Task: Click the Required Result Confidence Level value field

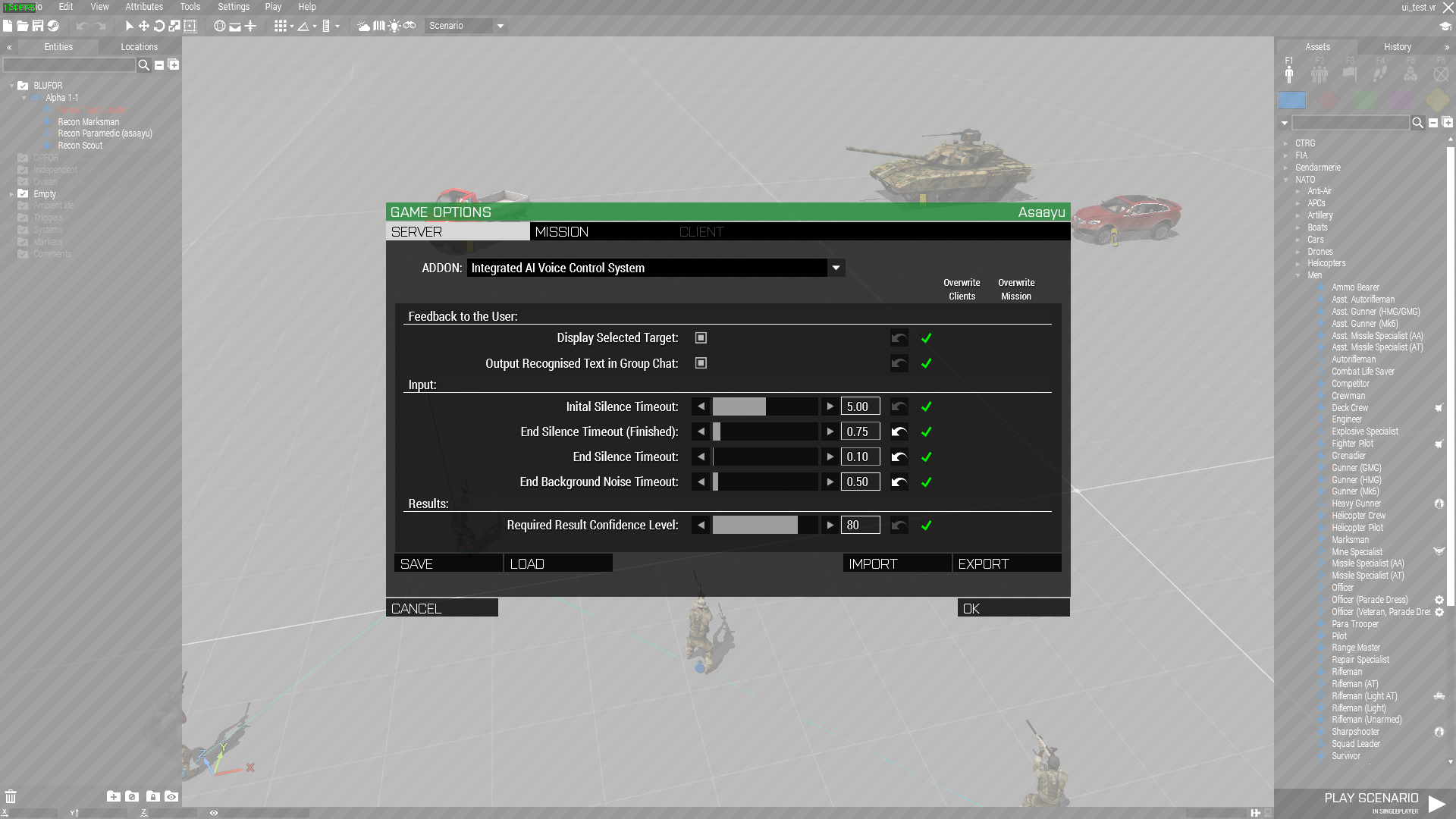Action: [x=860, y=525]
